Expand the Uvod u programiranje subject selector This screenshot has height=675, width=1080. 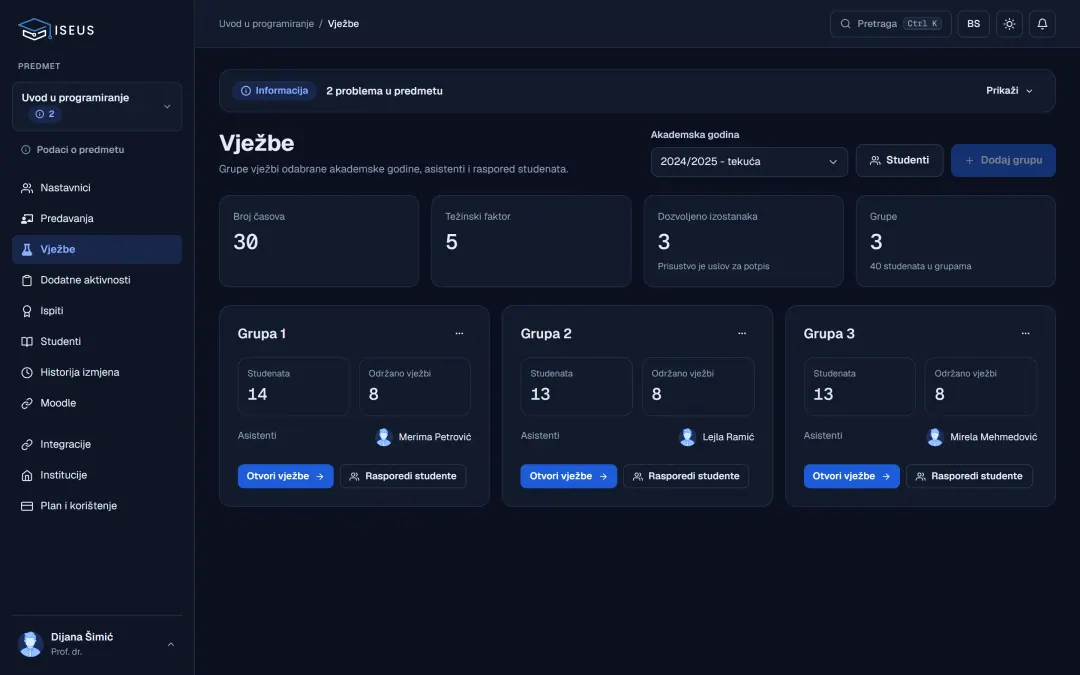coord(97,106)
